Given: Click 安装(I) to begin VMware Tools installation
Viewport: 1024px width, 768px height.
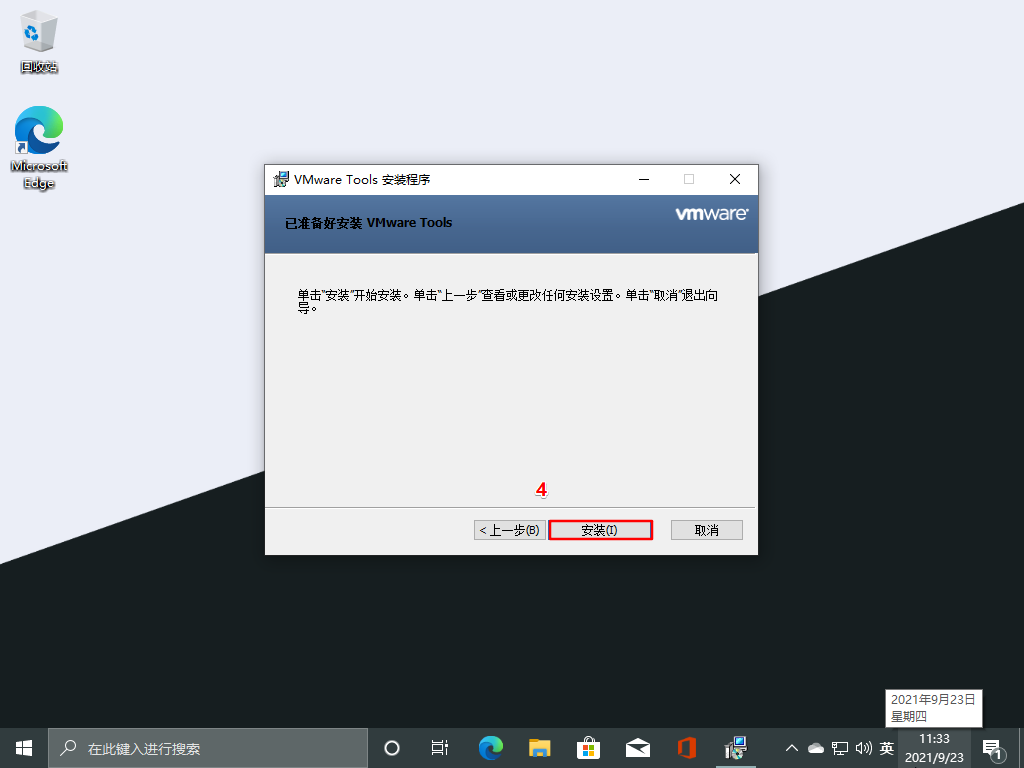Looking at the screenshot, I should click(600, 529).
